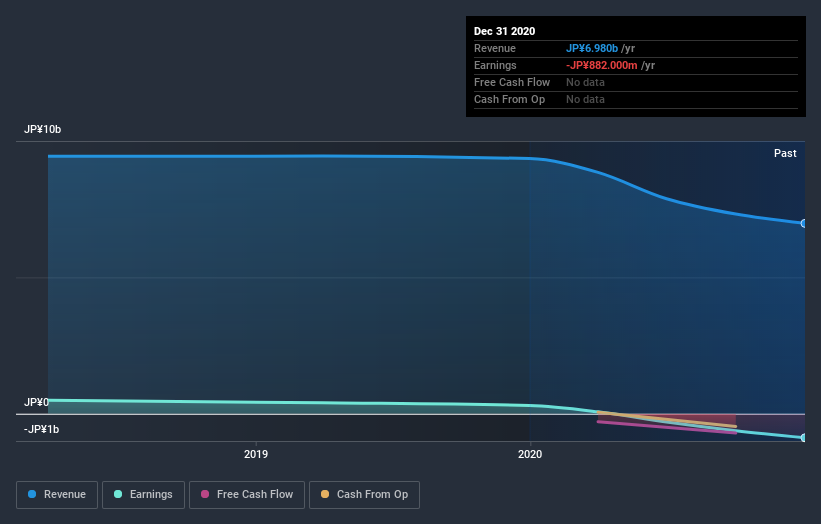Click the orange Cash From Op legend dot
Screen dimensions: 821x524
[x=325, y=494]
